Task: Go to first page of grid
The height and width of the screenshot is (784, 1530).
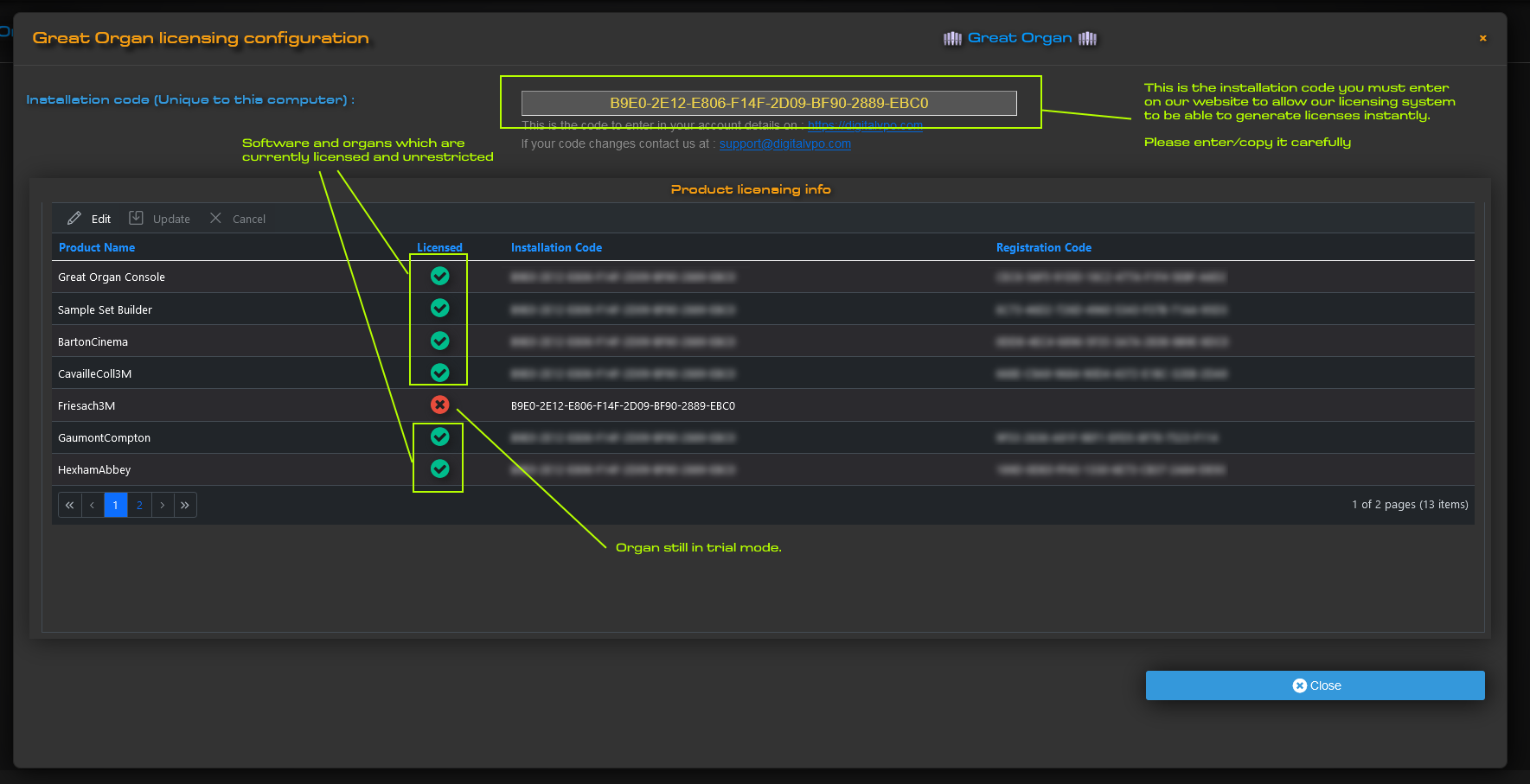Action: (x=70, y=505)
